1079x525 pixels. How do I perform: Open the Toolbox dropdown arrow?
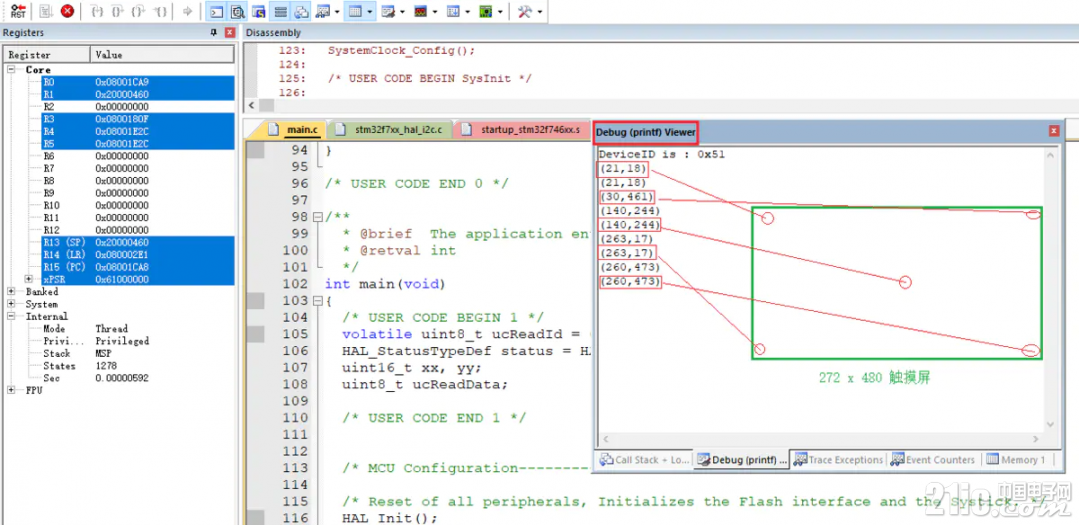[540, 11]
